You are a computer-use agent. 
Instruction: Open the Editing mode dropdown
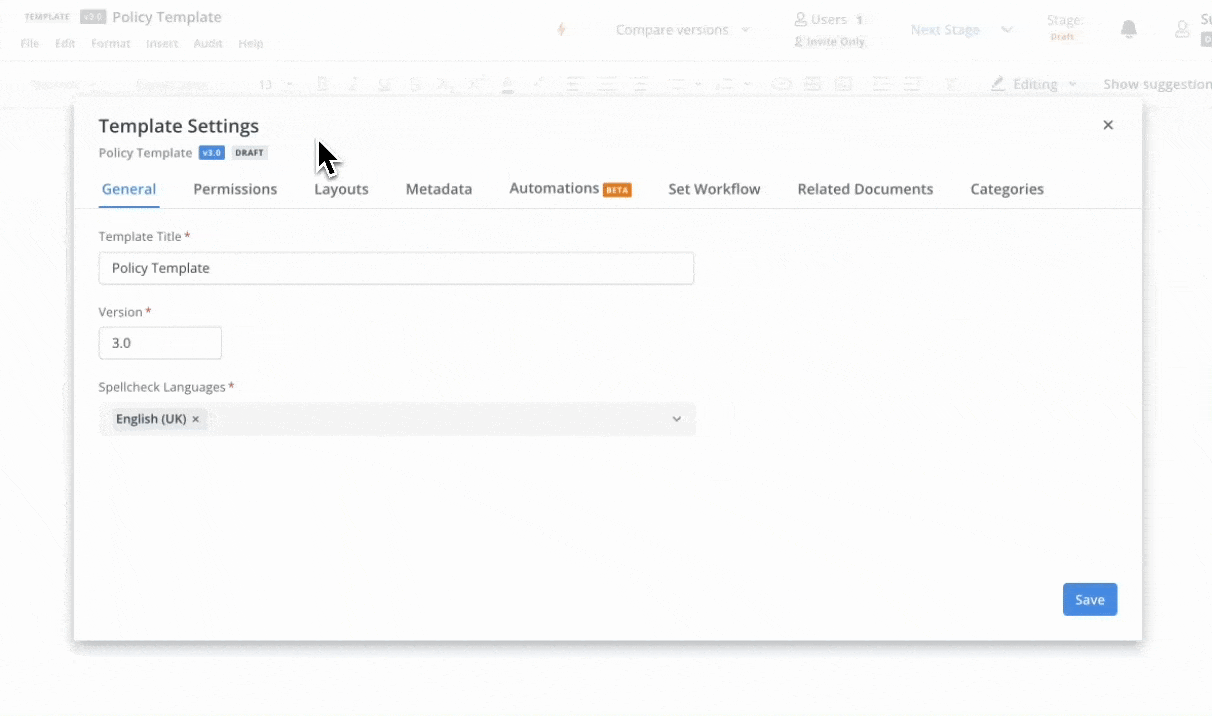coord(1034,84)
